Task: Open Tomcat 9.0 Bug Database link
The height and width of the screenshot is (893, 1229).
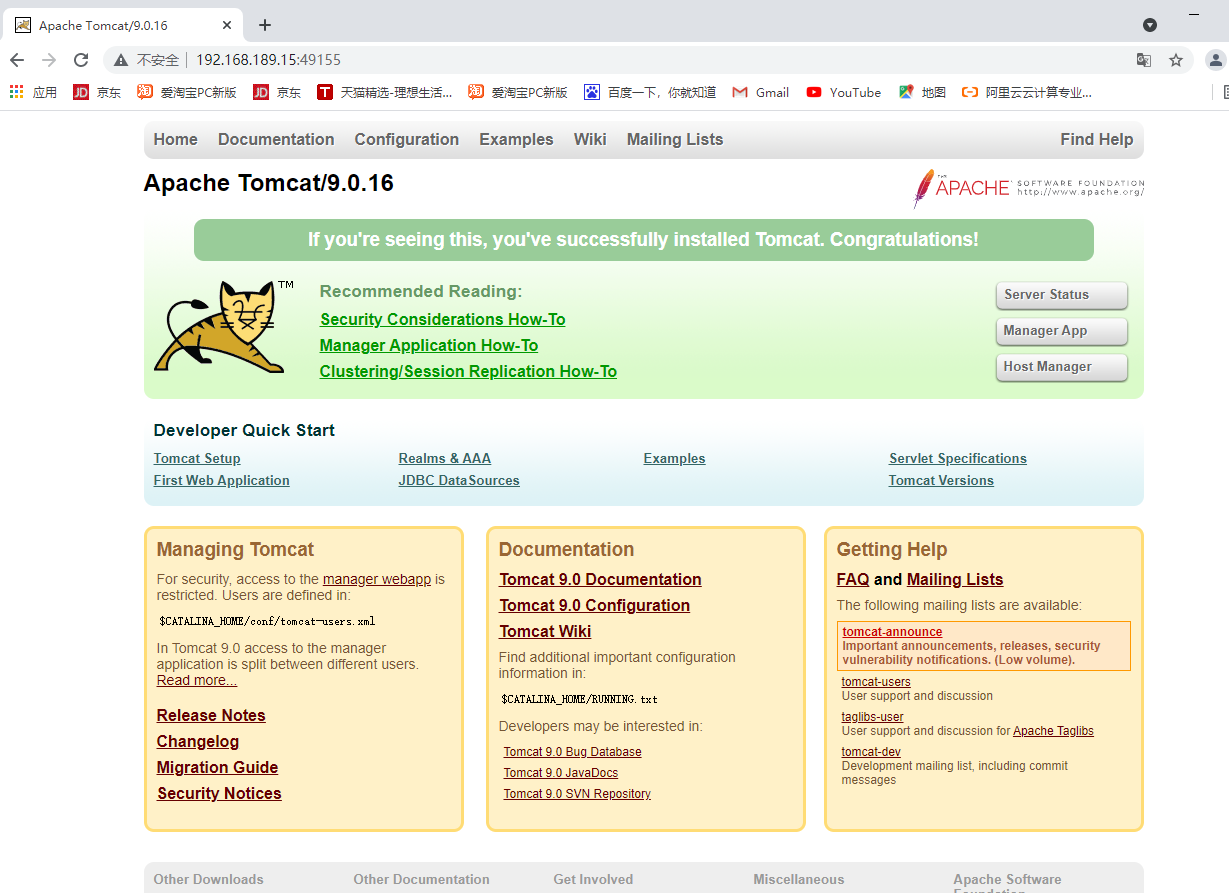Action: point(573,752)
